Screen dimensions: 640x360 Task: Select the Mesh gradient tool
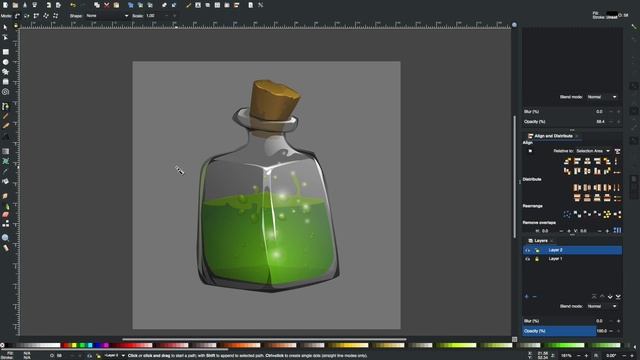coord(5,161)
